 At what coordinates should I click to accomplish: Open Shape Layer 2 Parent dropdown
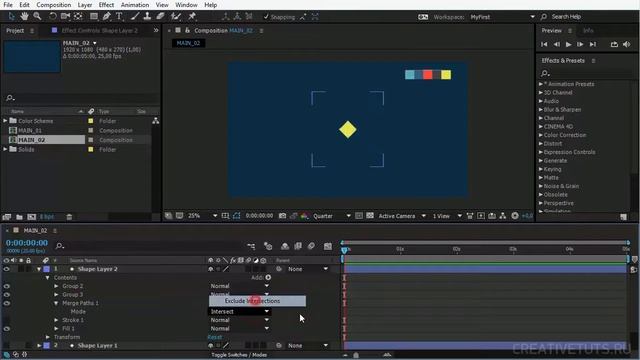coord(308,269)
